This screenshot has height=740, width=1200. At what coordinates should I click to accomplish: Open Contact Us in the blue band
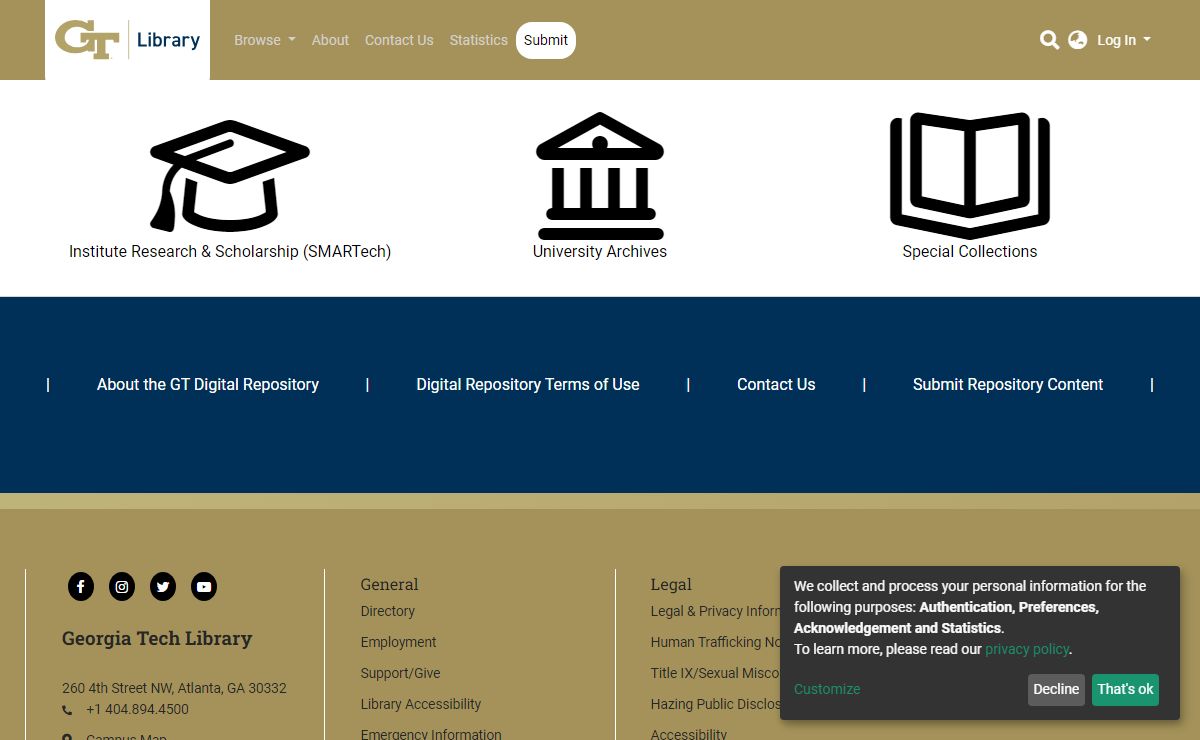tap(776, 384)
